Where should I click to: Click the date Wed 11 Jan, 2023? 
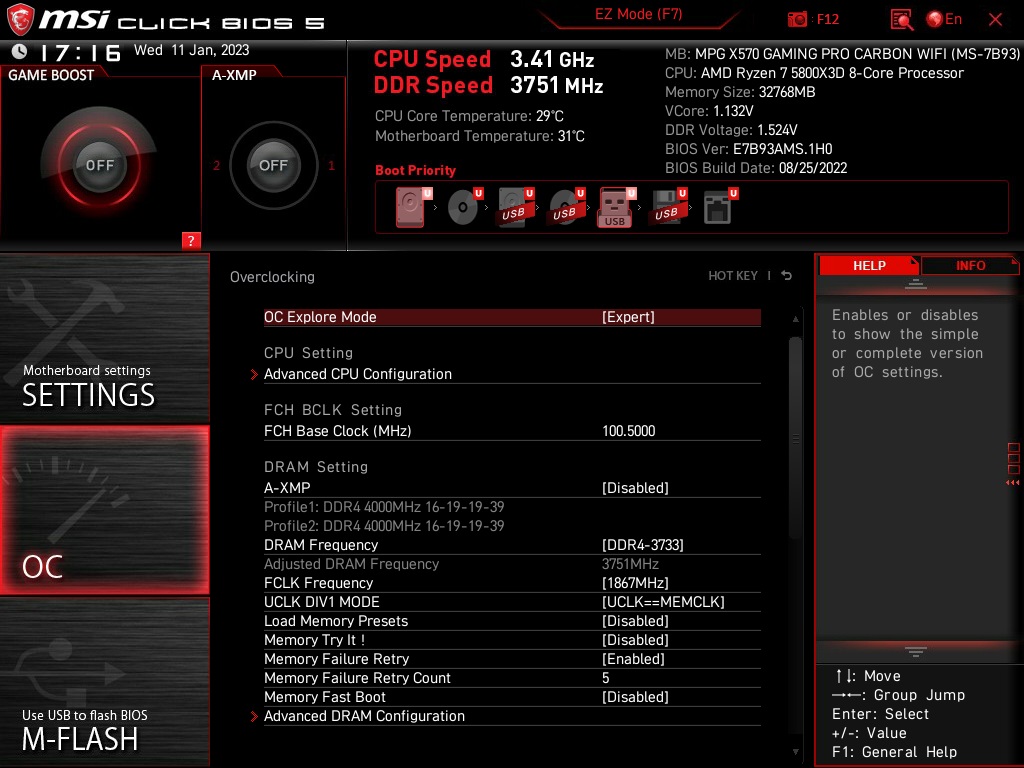click(x=191, y=50)
